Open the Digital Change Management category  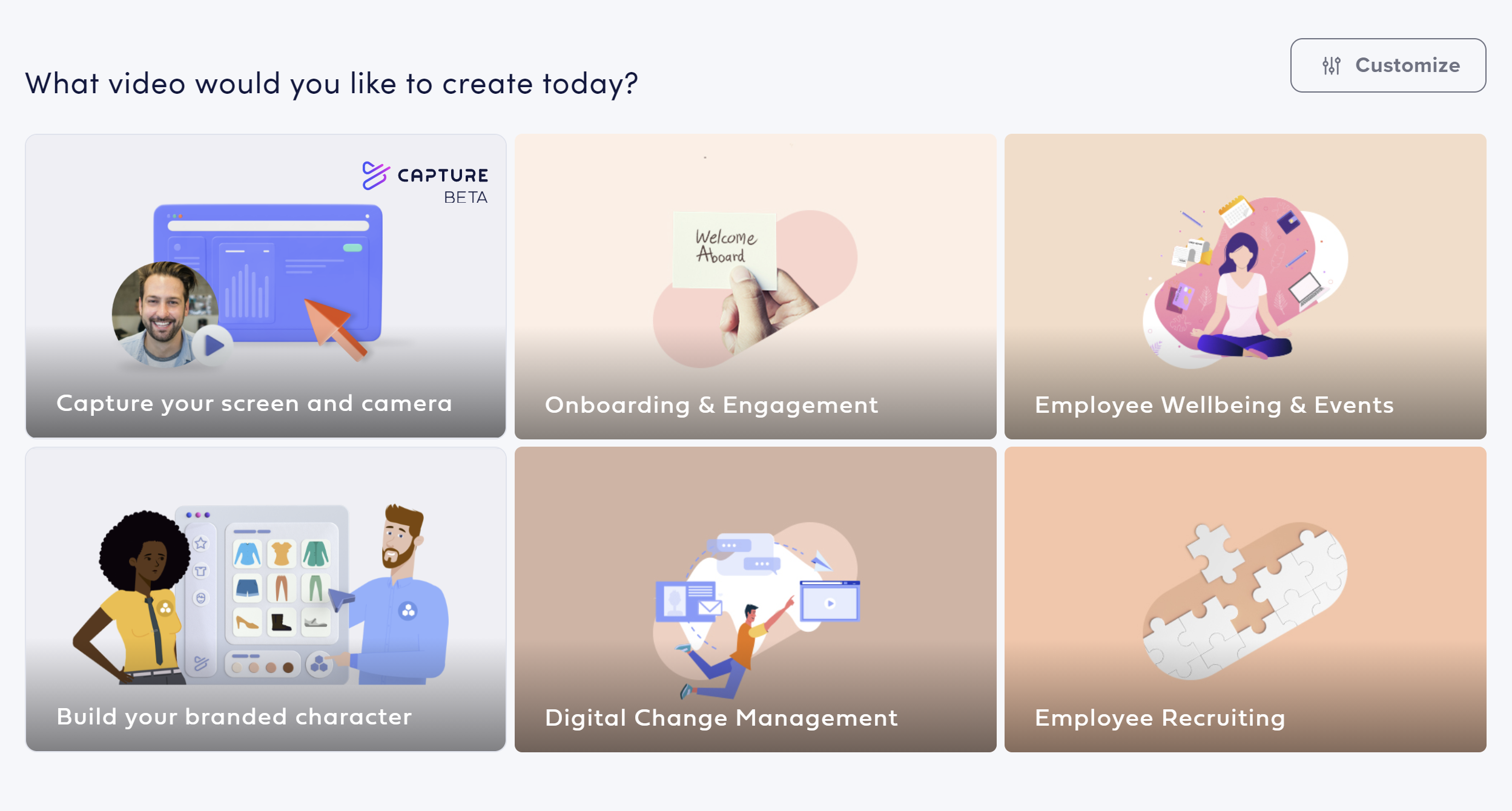(755, 599)
